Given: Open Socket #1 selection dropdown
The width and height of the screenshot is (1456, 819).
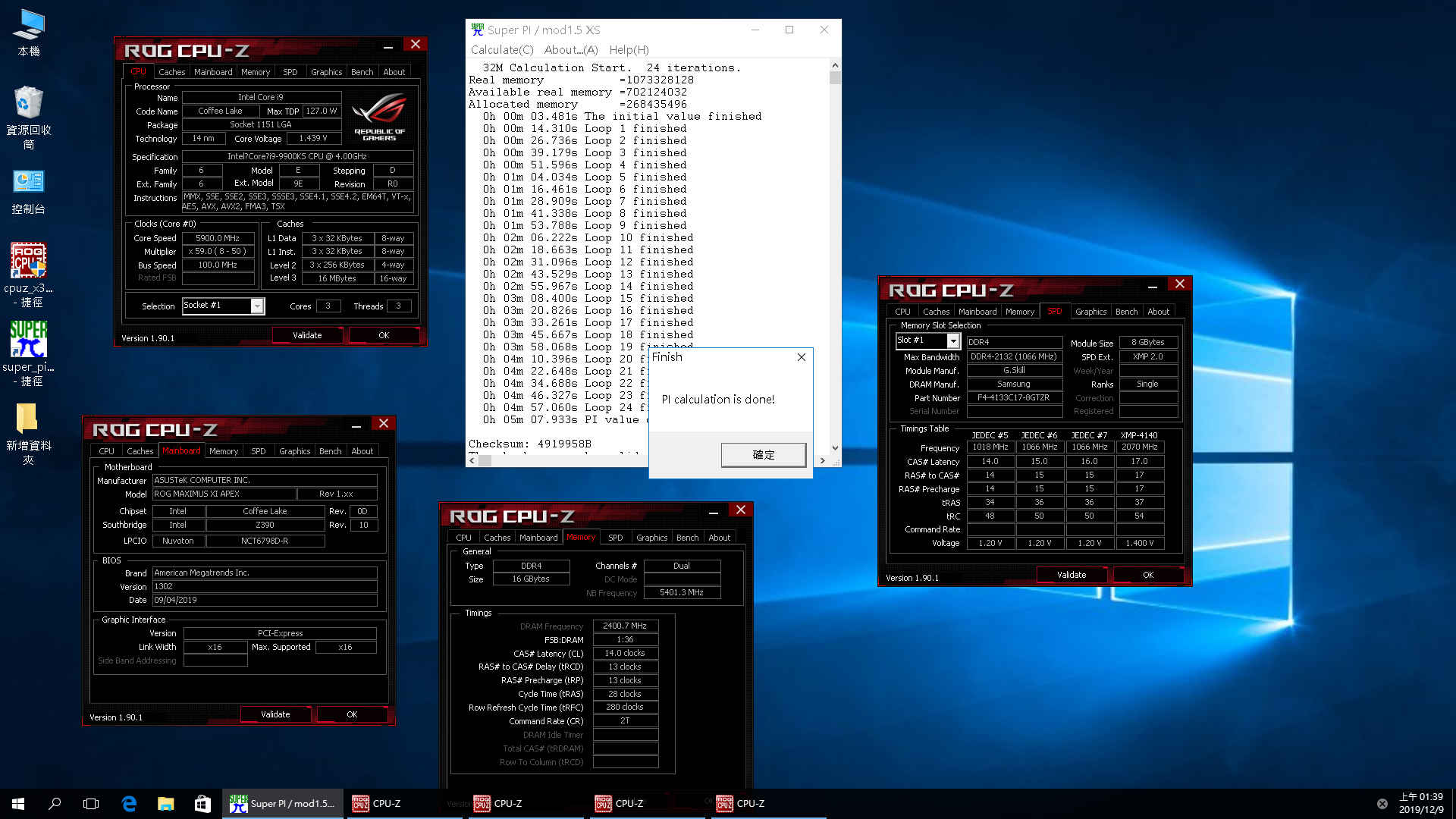Looking at the screenshot, I should (257, 306).
